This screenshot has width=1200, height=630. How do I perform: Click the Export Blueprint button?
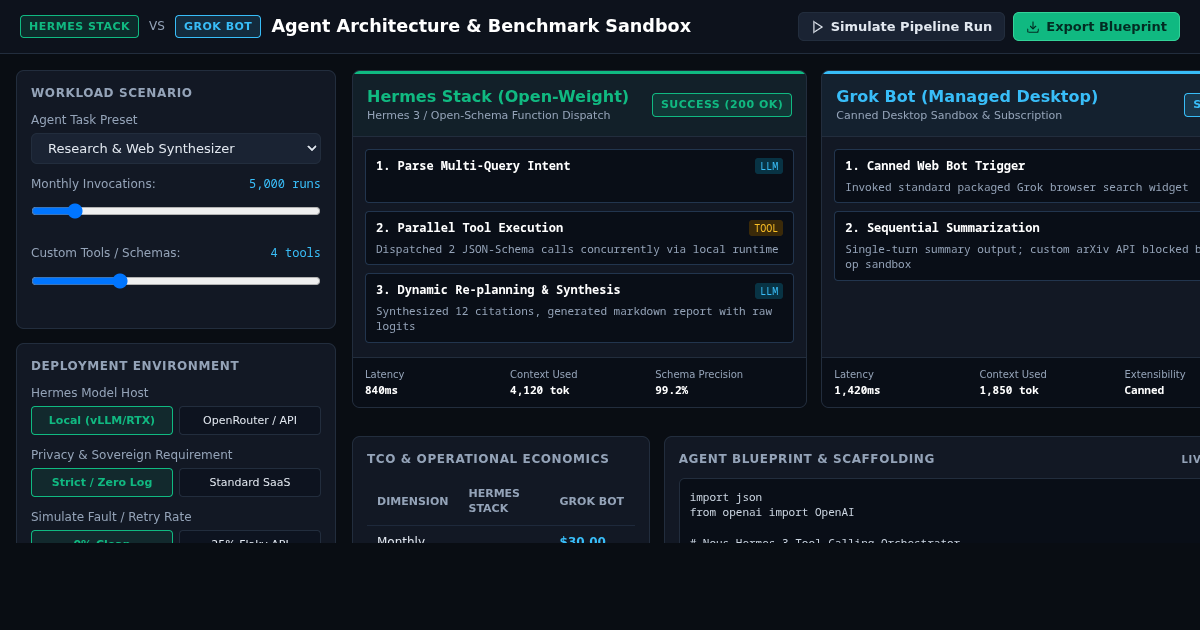(1096, 27)
